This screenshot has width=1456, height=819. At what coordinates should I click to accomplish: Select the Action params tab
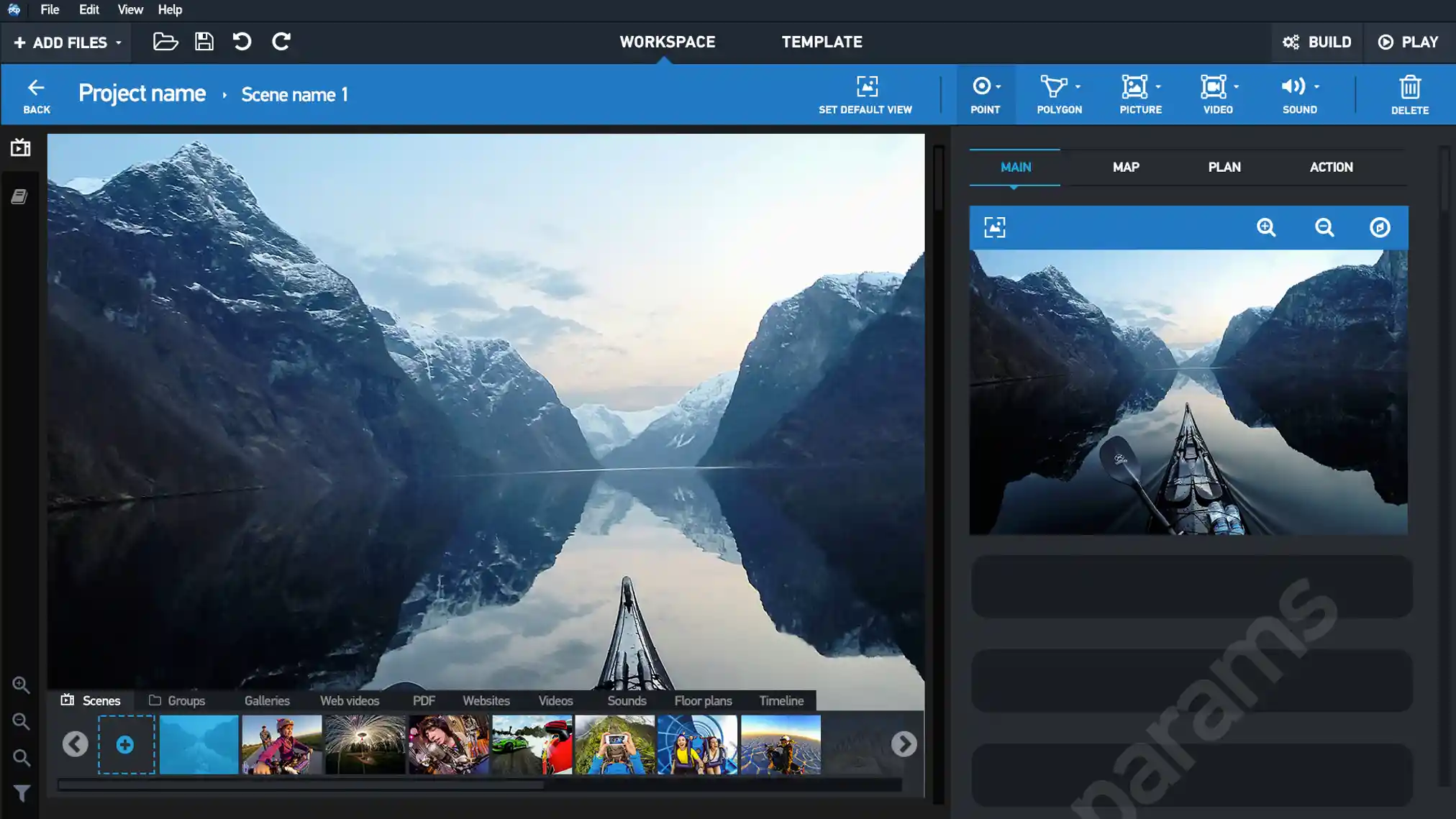coord(1331,167)
